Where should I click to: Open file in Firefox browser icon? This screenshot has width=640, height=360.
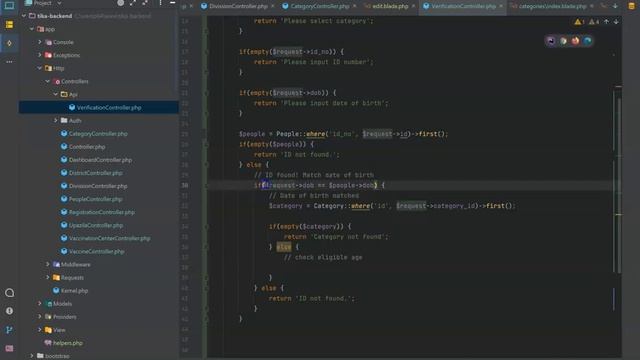[x=576, y=41]
